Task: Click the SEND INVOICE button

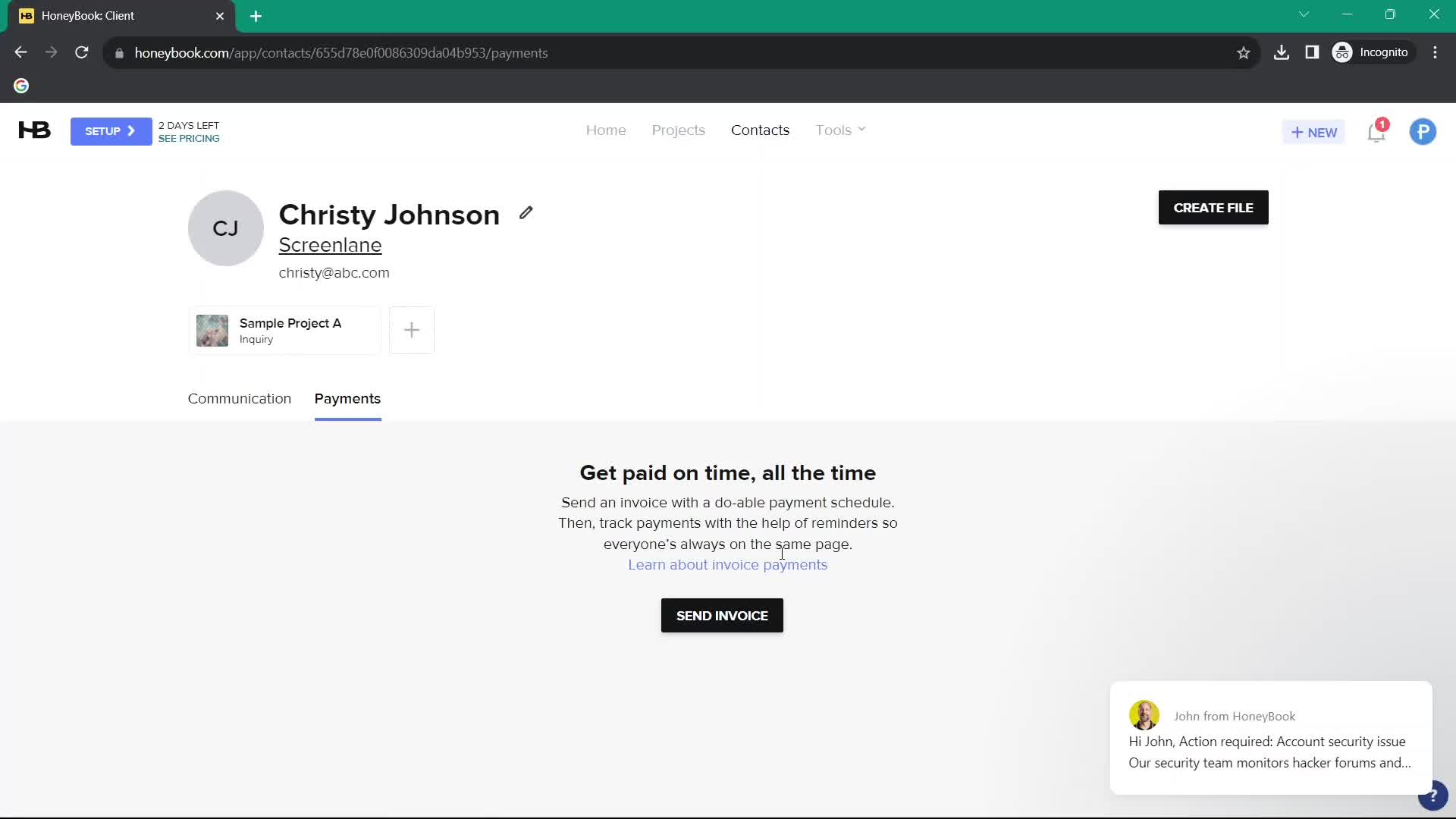Action: (x=722, y=616)
